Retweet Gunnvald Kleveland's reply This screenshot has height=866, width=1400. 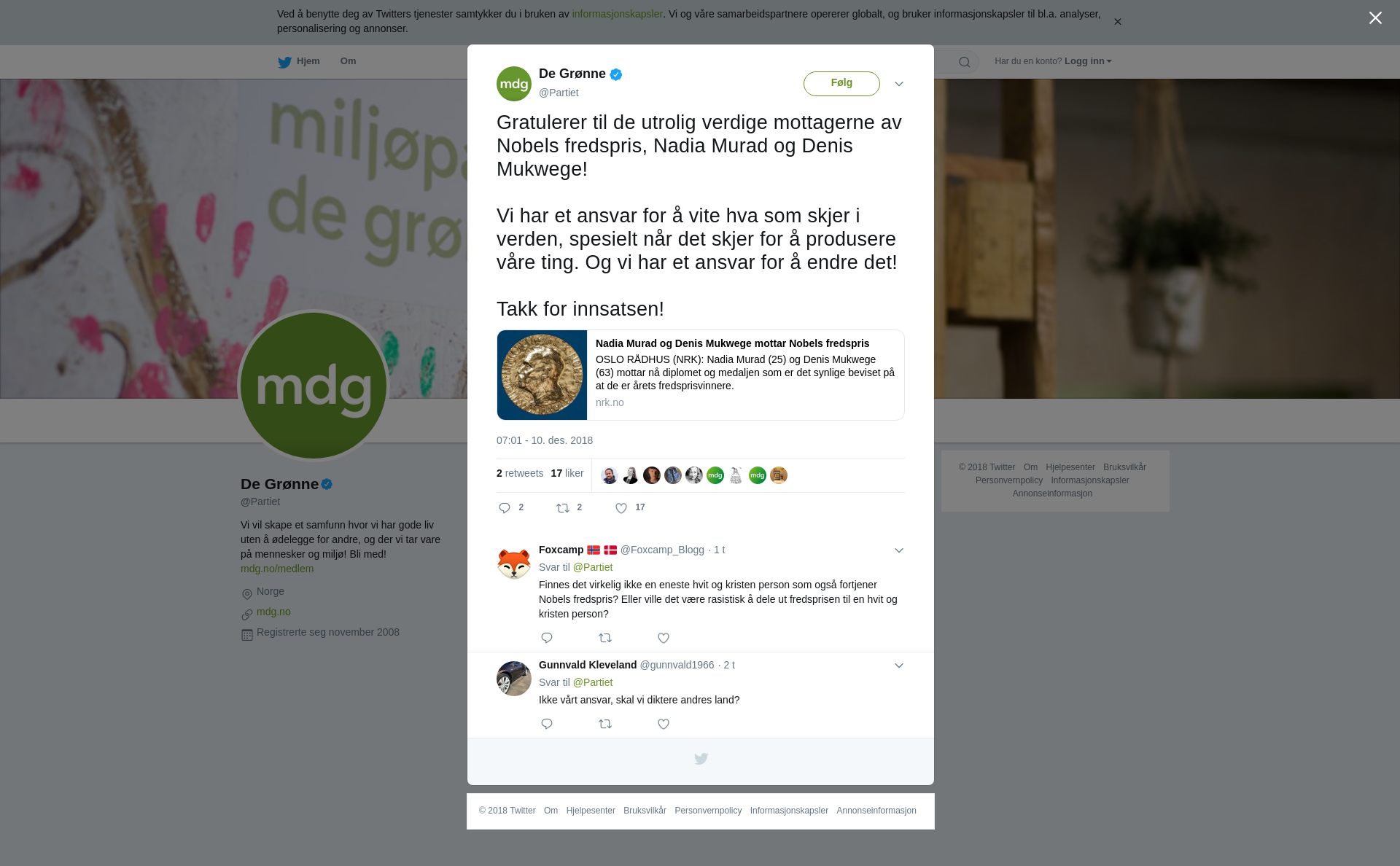tap(605, 724)
